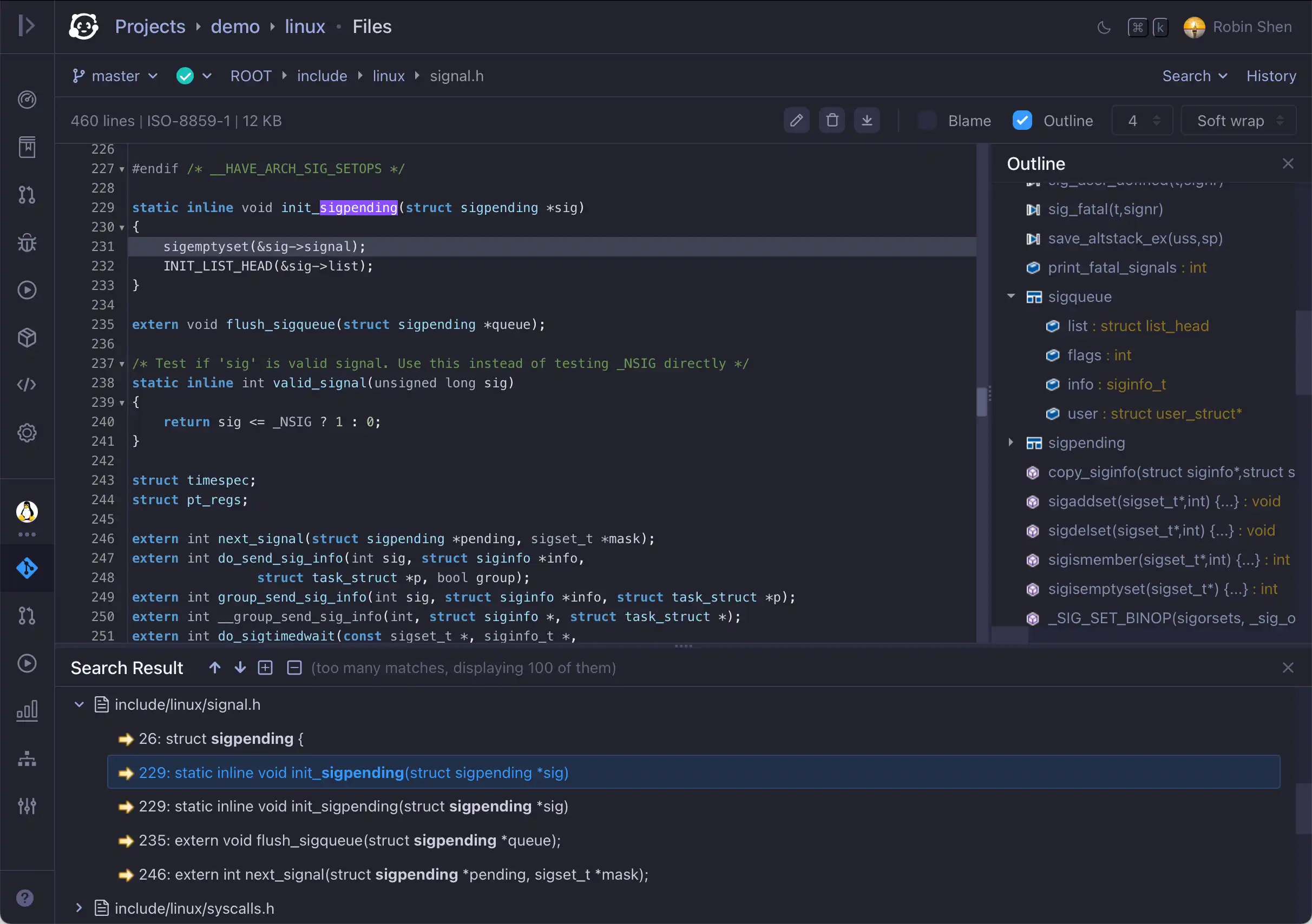Uncheck the Outline checkbox
This screenshot has height=924, width=1312.
1022,121
